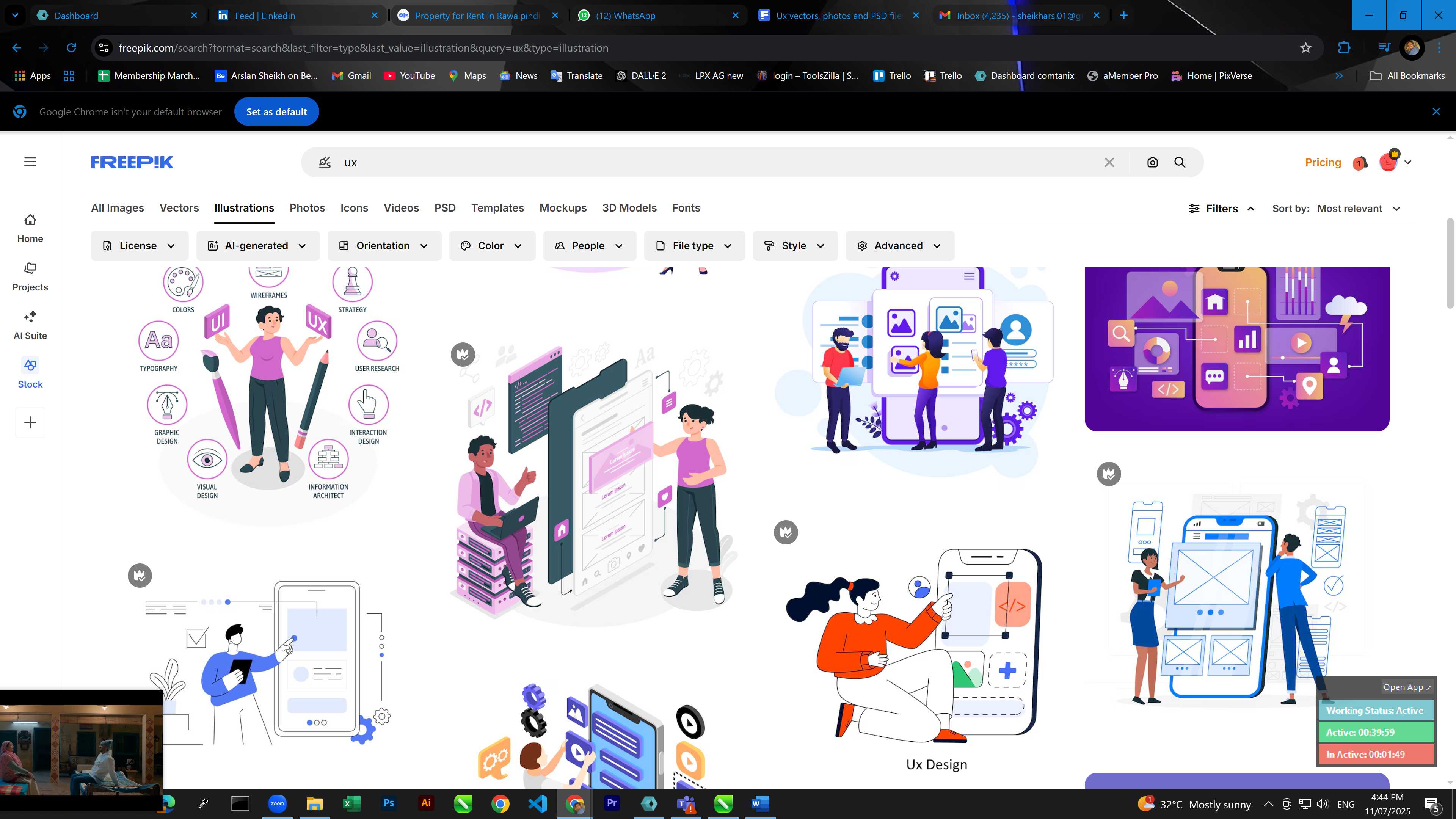Select Stock in the sidebar
The image size is (1456, 819).
[30, 373]
